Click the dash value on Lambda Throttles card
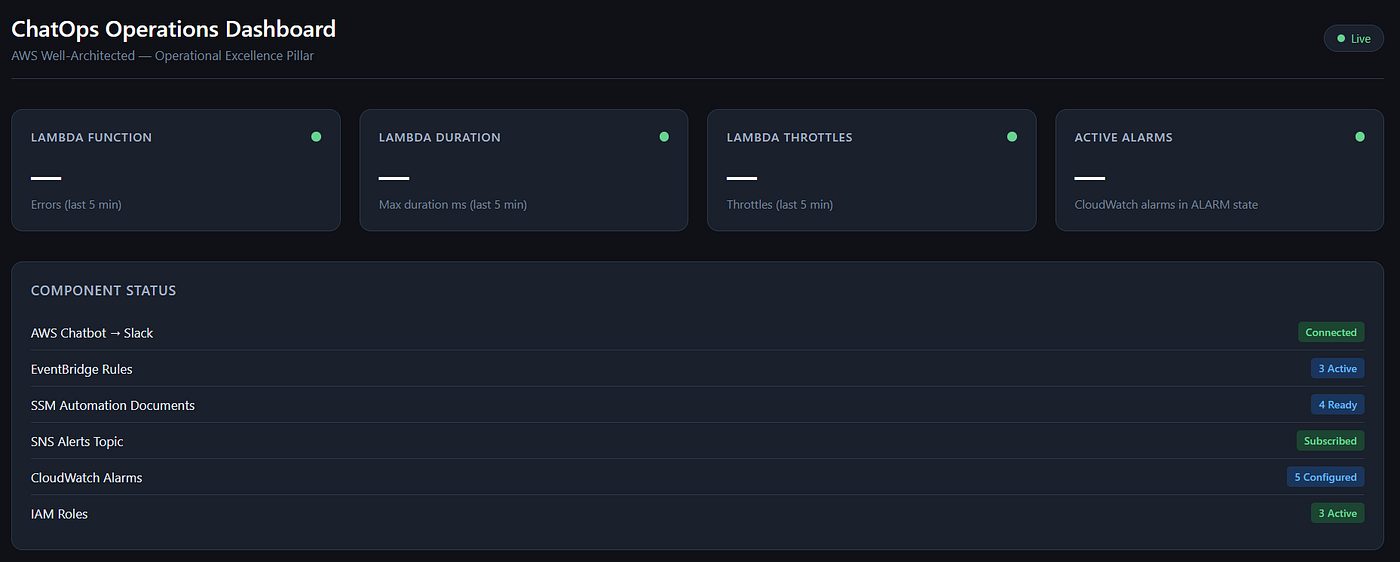This screenshot has height=562, width=1400. (x=742, y=178)
